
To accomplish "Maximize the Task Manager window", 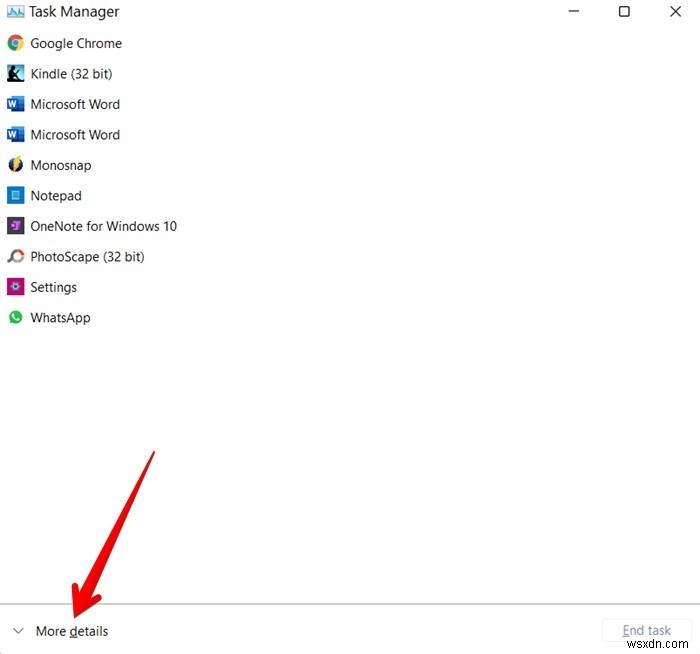I will (x=624, y=11).
